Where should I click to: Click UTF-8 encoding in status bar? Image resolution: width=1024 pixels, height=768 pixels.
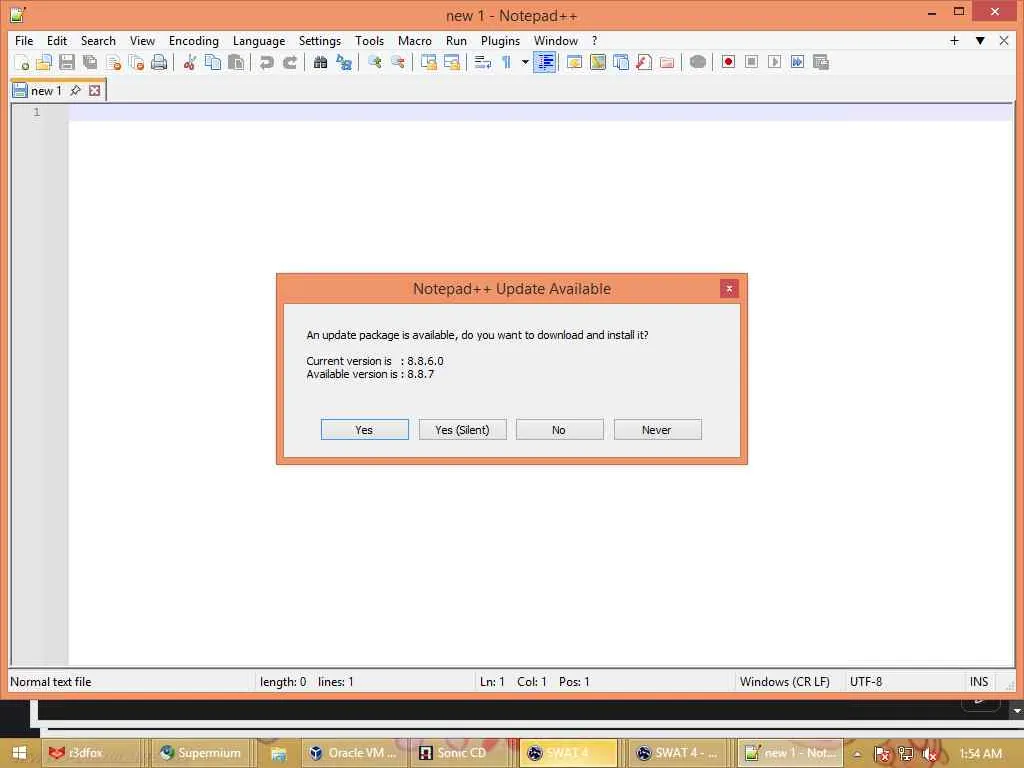866,682
